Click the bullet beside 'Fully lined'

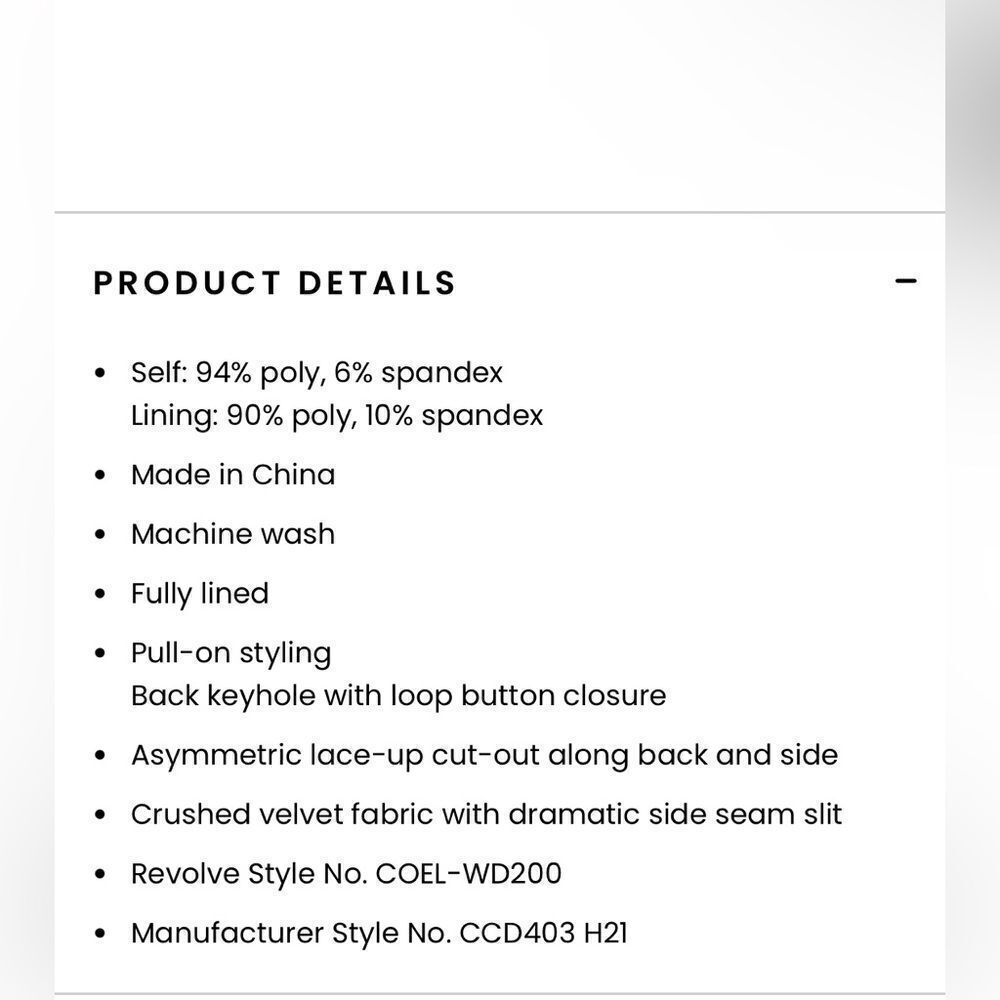tap(99, 594)
